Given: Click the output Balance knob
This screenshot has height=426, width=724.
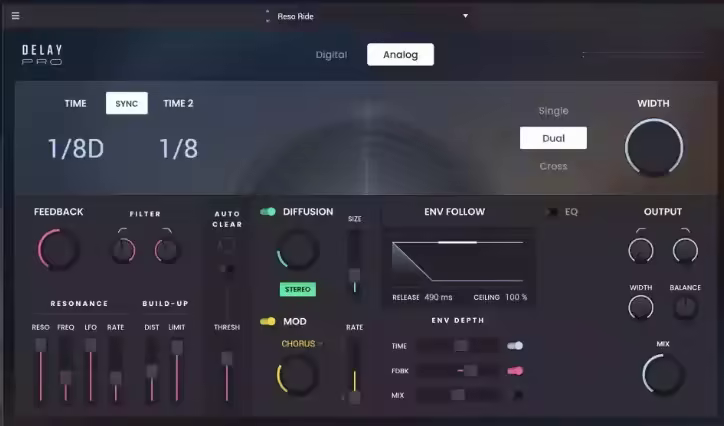Looking at the screenshot, I should click(x=685, y=308).
